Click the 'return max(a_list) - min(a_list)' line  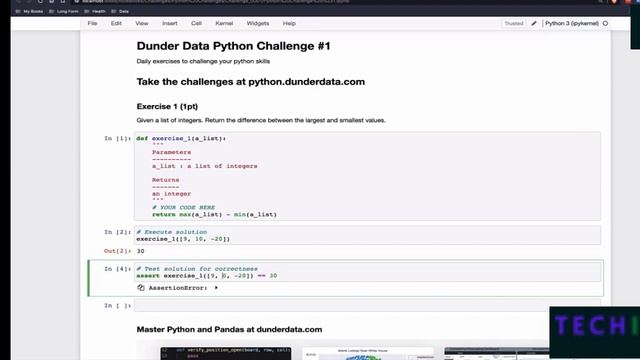[x=214, y=214]
